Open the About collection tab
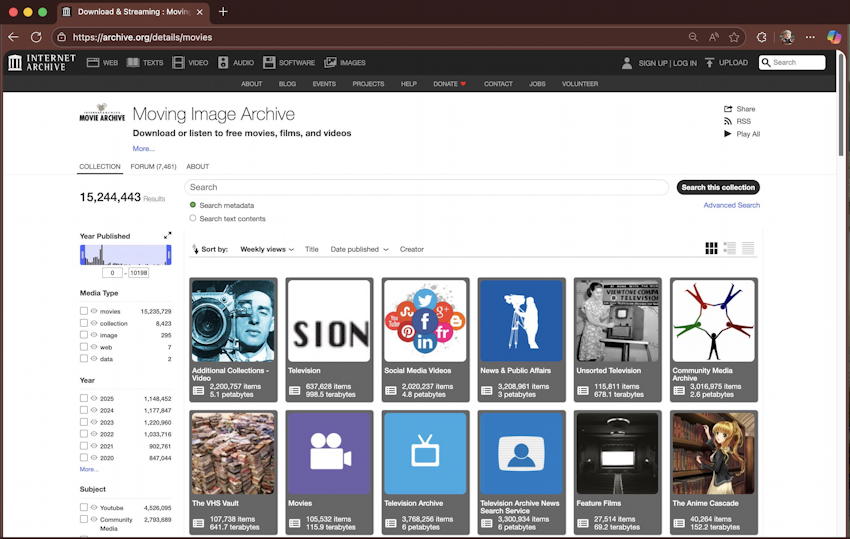This screenshot has width=850, height=539. (x=197, y=166)
